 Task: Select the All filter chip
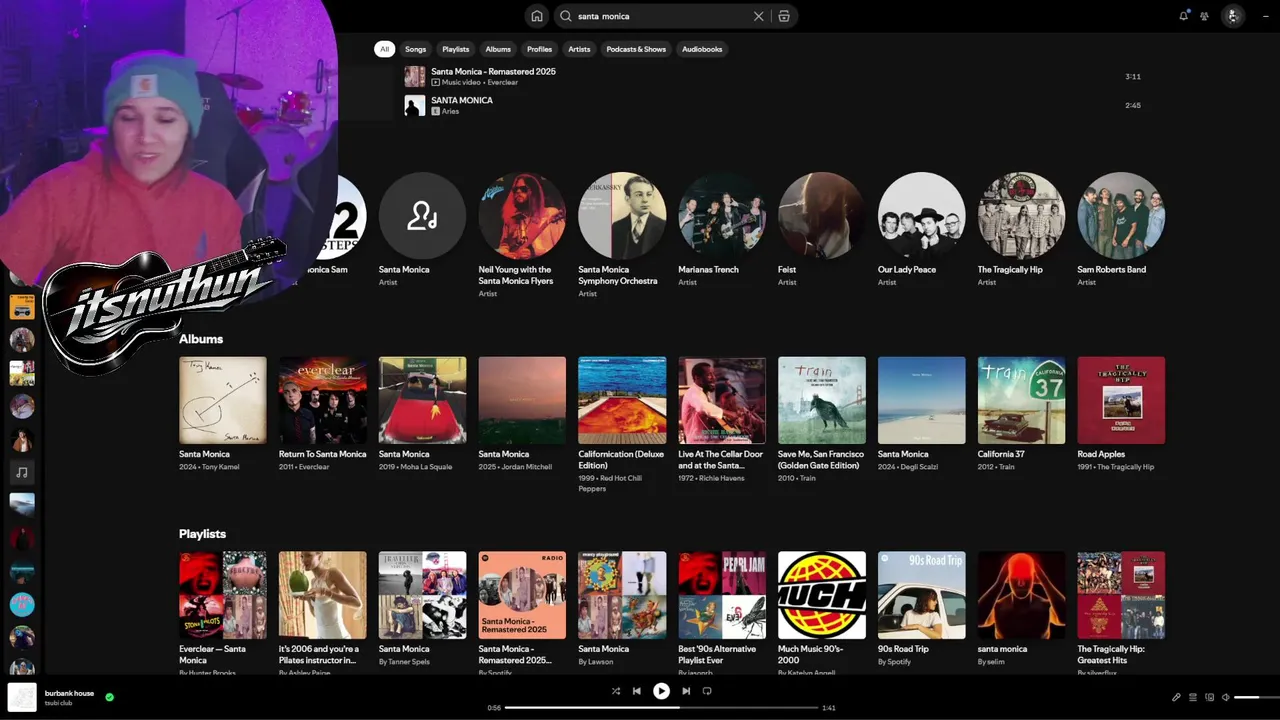click(x=384, y=49)
